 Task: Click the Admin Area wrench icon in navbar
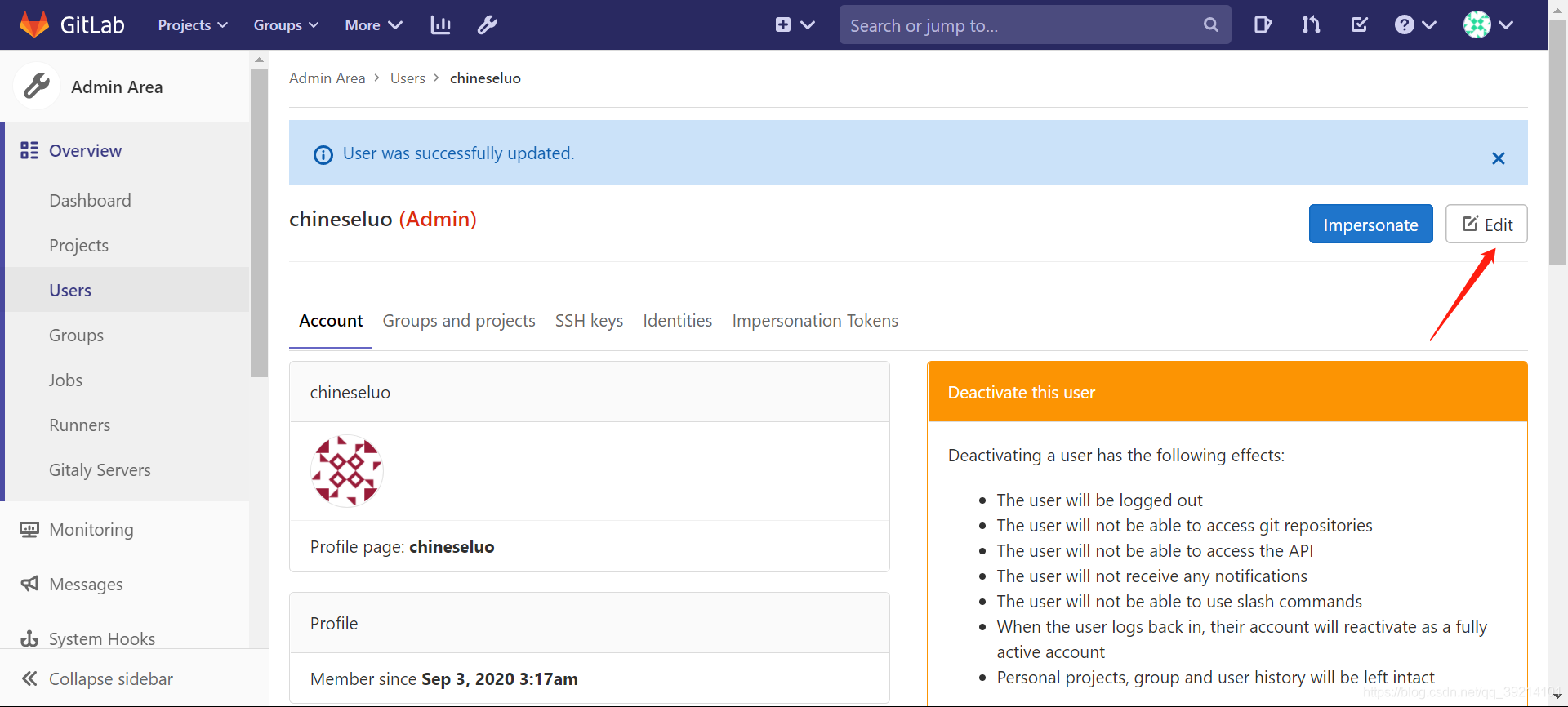coord(487,25)
